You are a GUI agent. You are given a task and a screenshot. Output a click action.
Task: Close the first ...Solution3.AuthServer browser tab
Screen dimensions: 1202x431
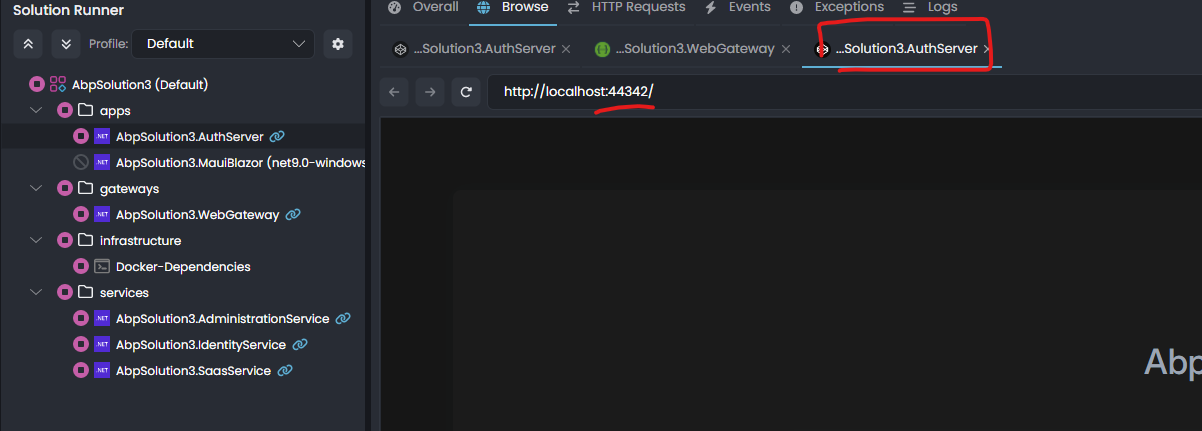coord(566,48)
